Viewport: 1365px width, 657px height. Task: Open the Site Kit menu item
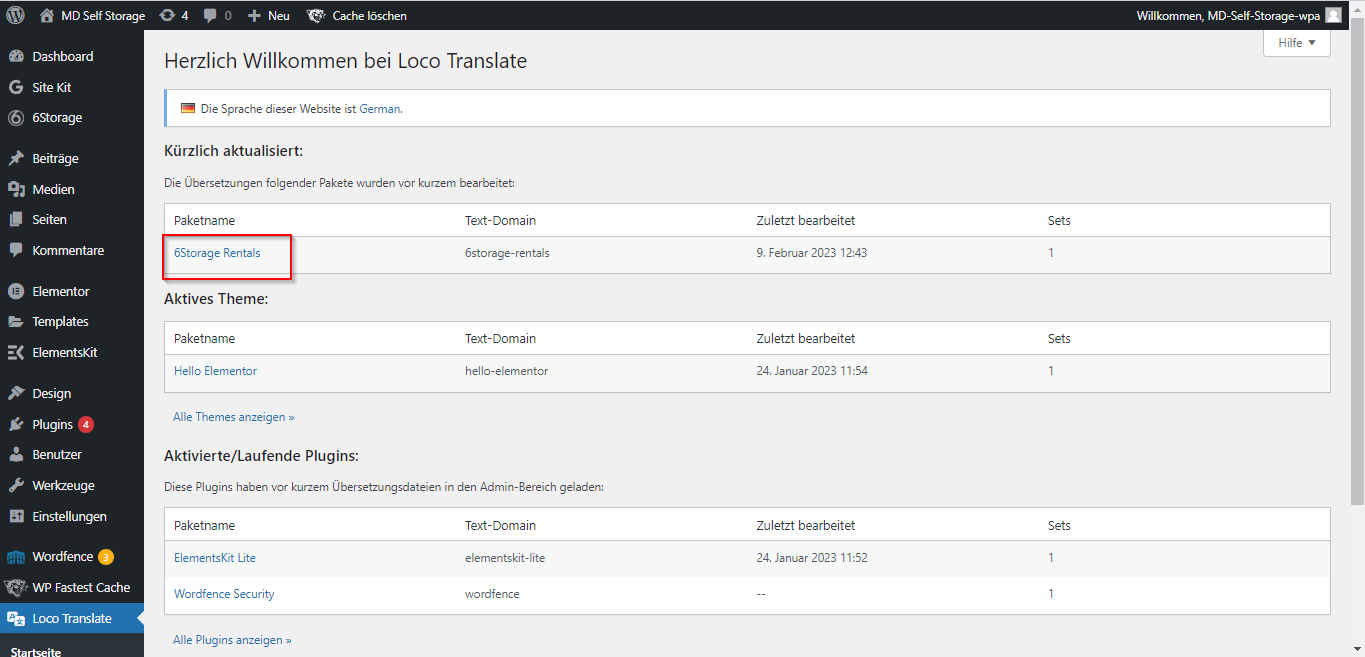pos(72,87)
